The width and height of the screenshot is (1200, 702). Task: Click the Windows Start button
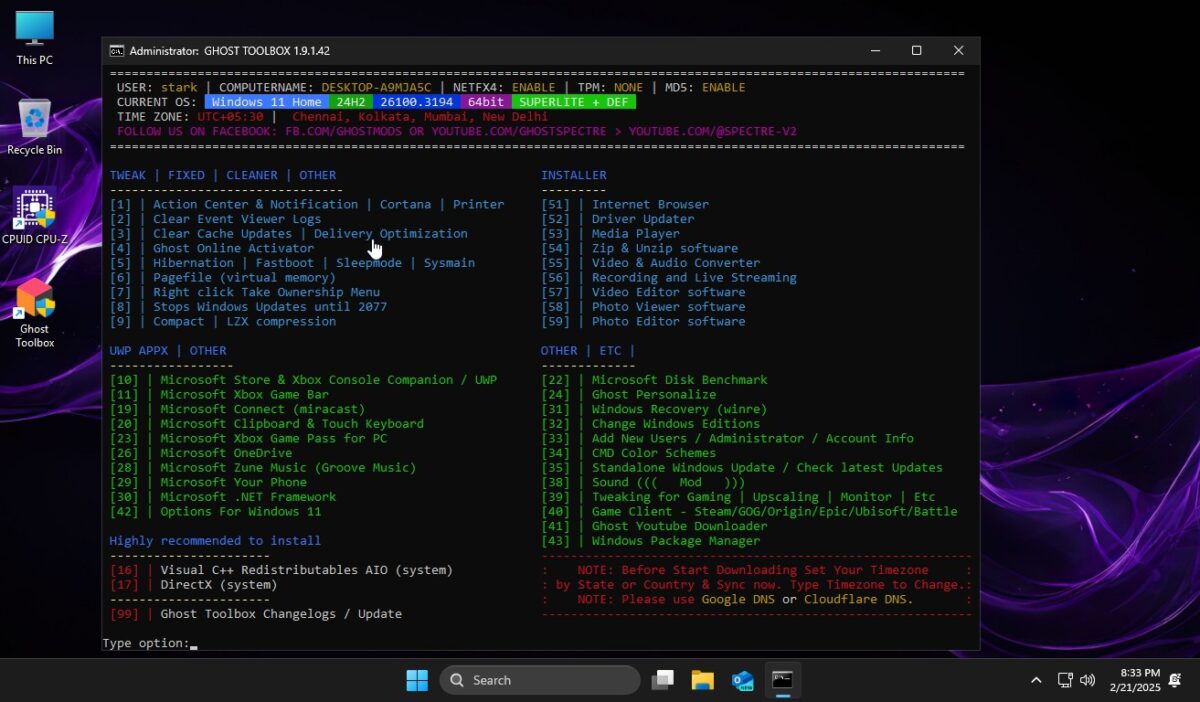(416, 679)
